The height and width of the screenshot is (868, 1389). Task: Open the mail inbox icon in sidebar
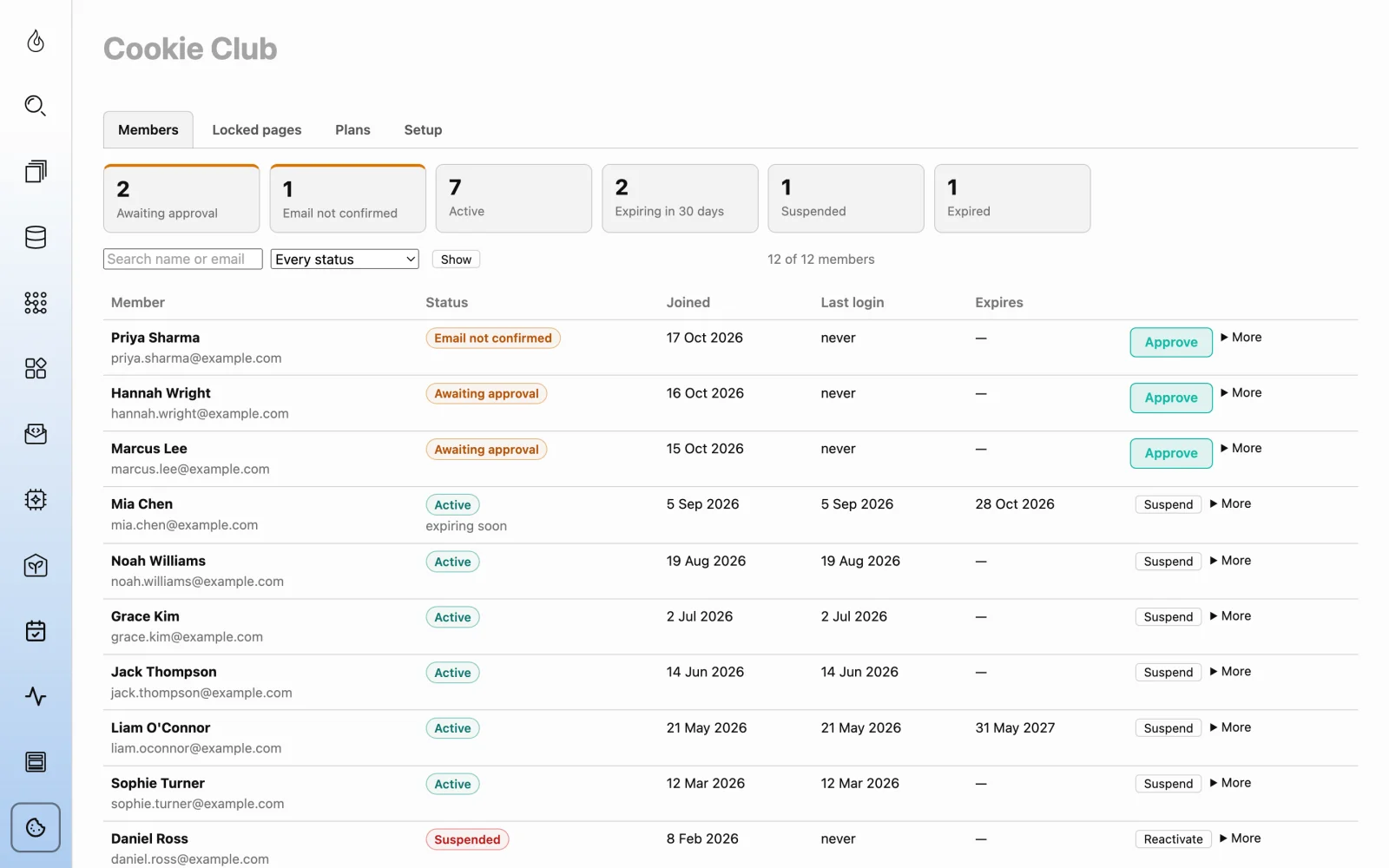tap(36, 434)
